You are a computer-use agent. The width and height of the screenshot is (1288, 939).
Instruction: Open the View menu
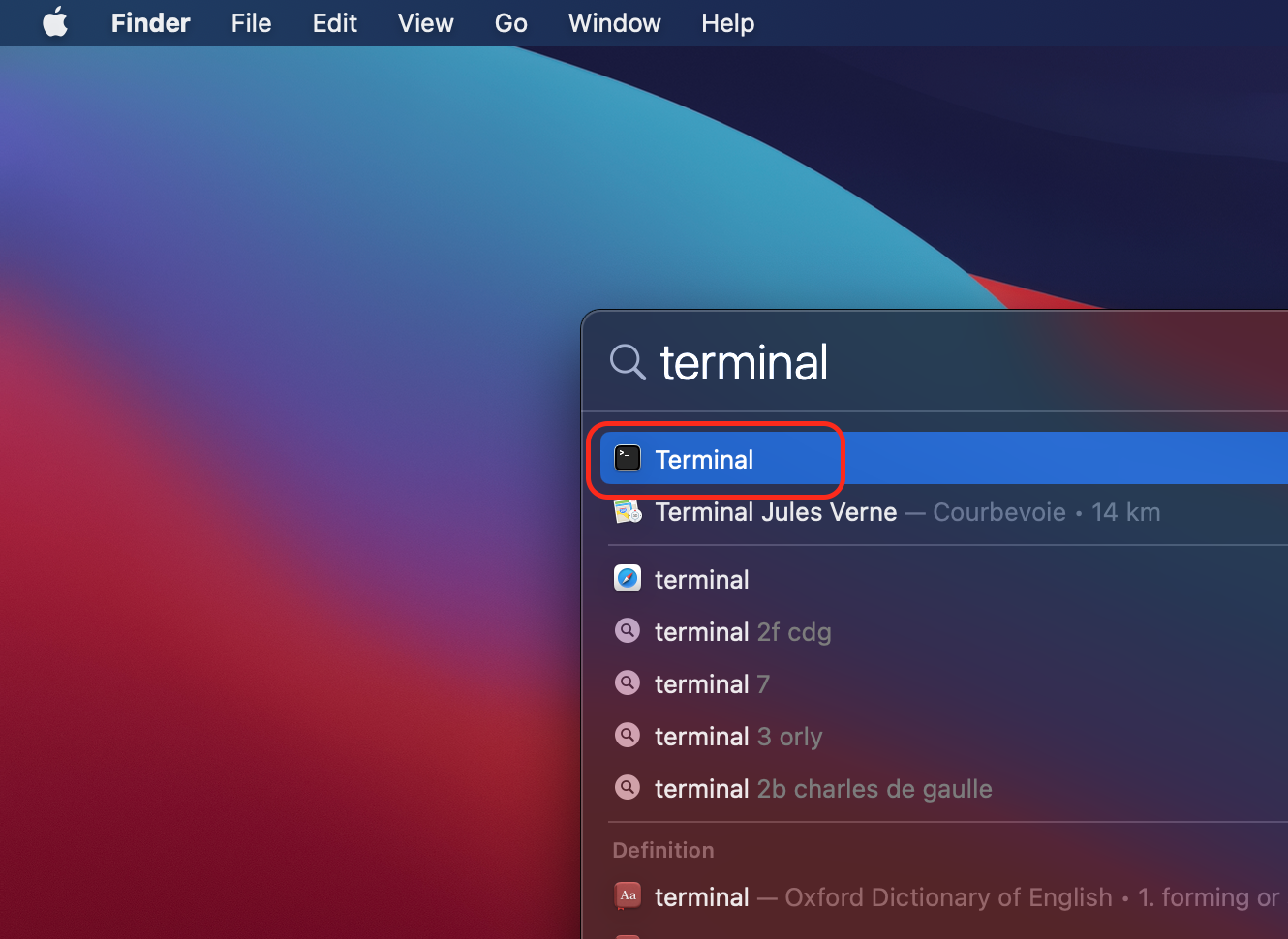point(425,23)
